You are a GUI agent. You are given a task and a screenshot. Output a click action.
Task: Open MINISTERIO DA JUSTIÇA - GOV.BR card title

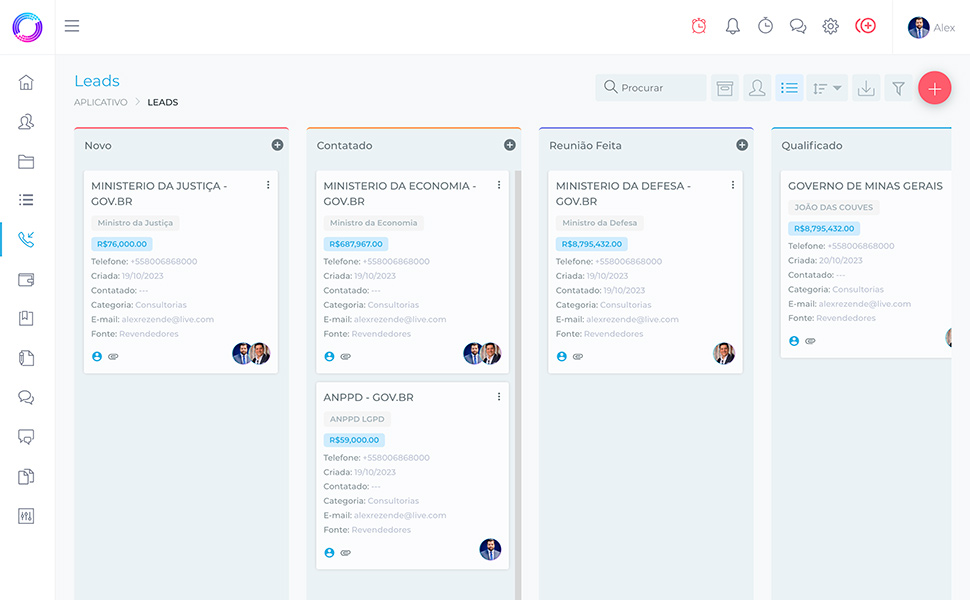(159, 194)
